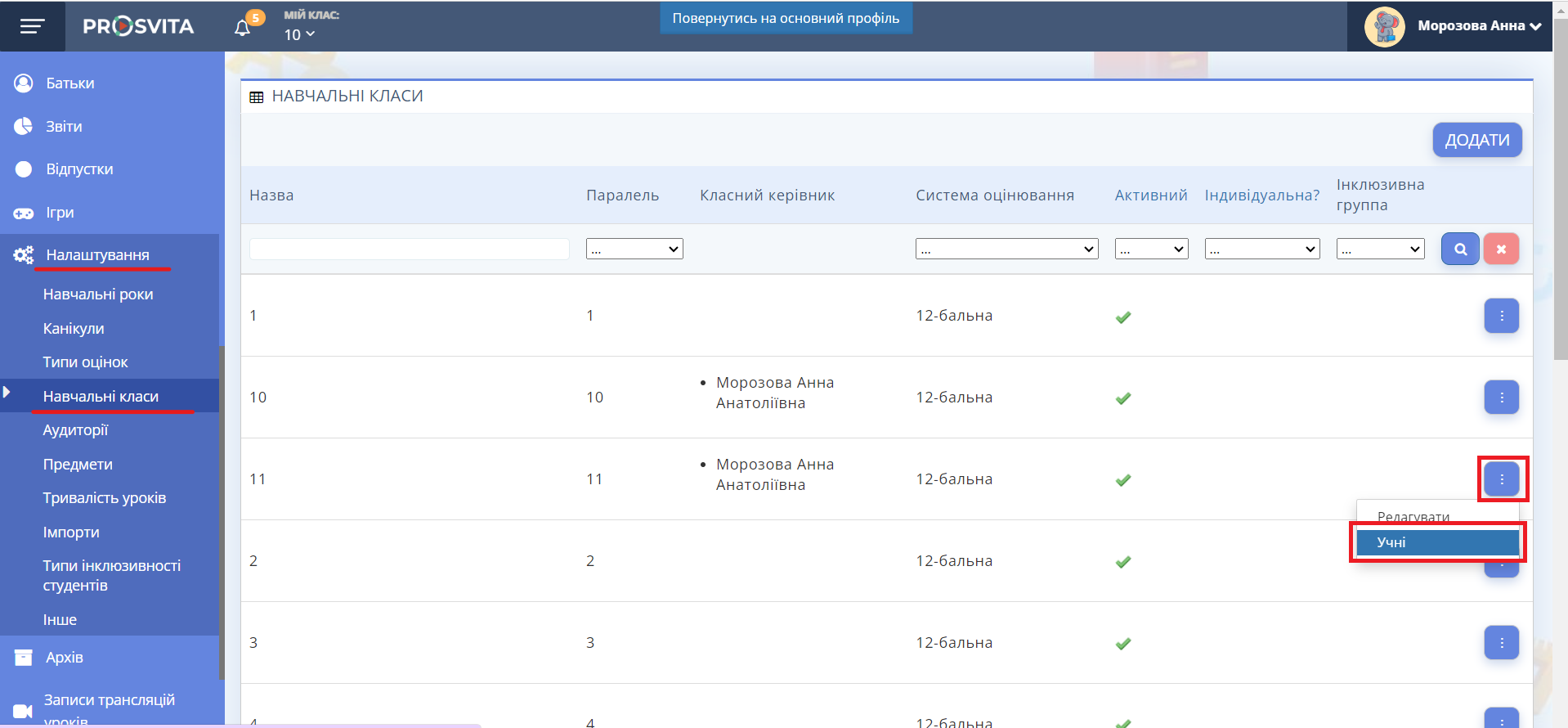1568x728 pixels.
Task: Open the three-dot menu for class 10
Action: 1501,398
